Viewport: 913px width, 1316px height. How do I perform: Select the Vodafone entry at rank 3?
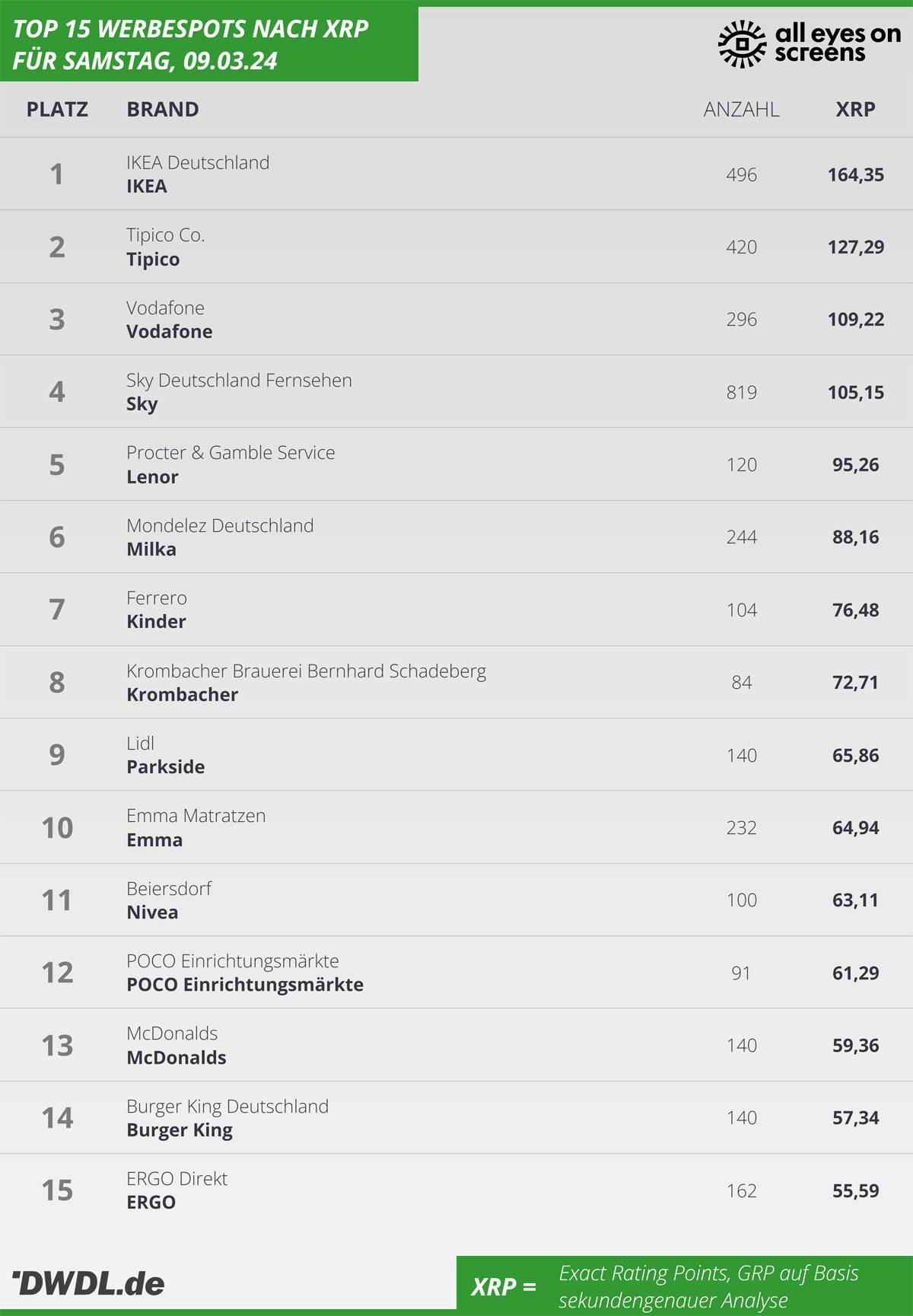(456, 319)
